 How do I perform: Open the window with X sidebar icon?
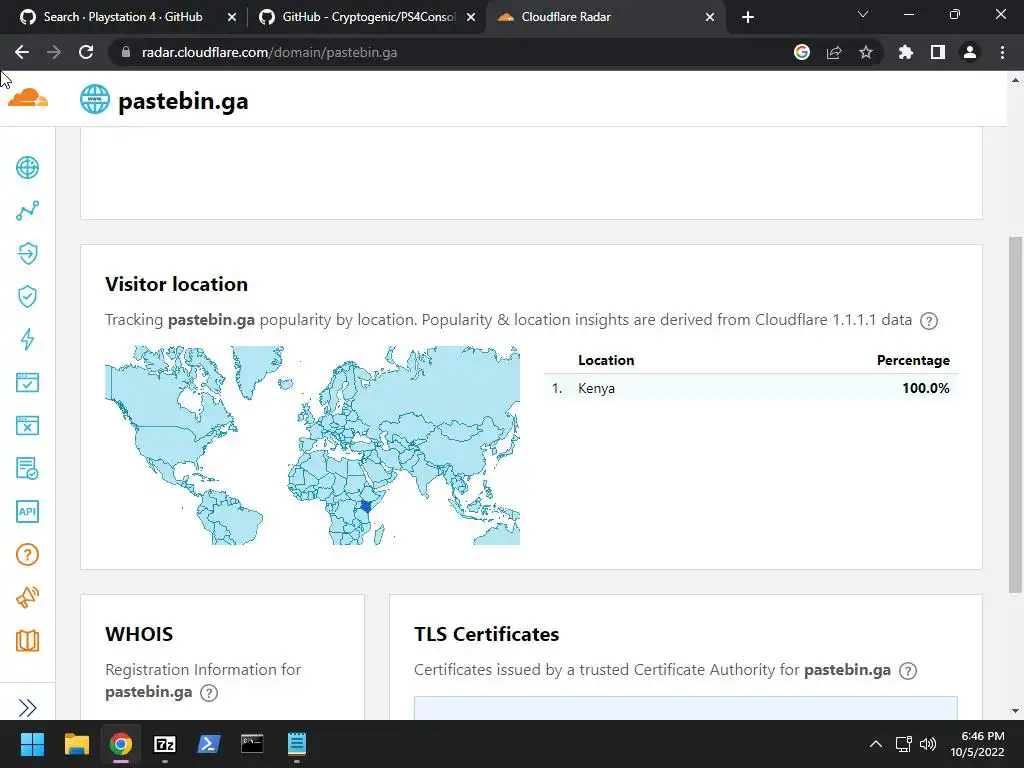[27, 426]
